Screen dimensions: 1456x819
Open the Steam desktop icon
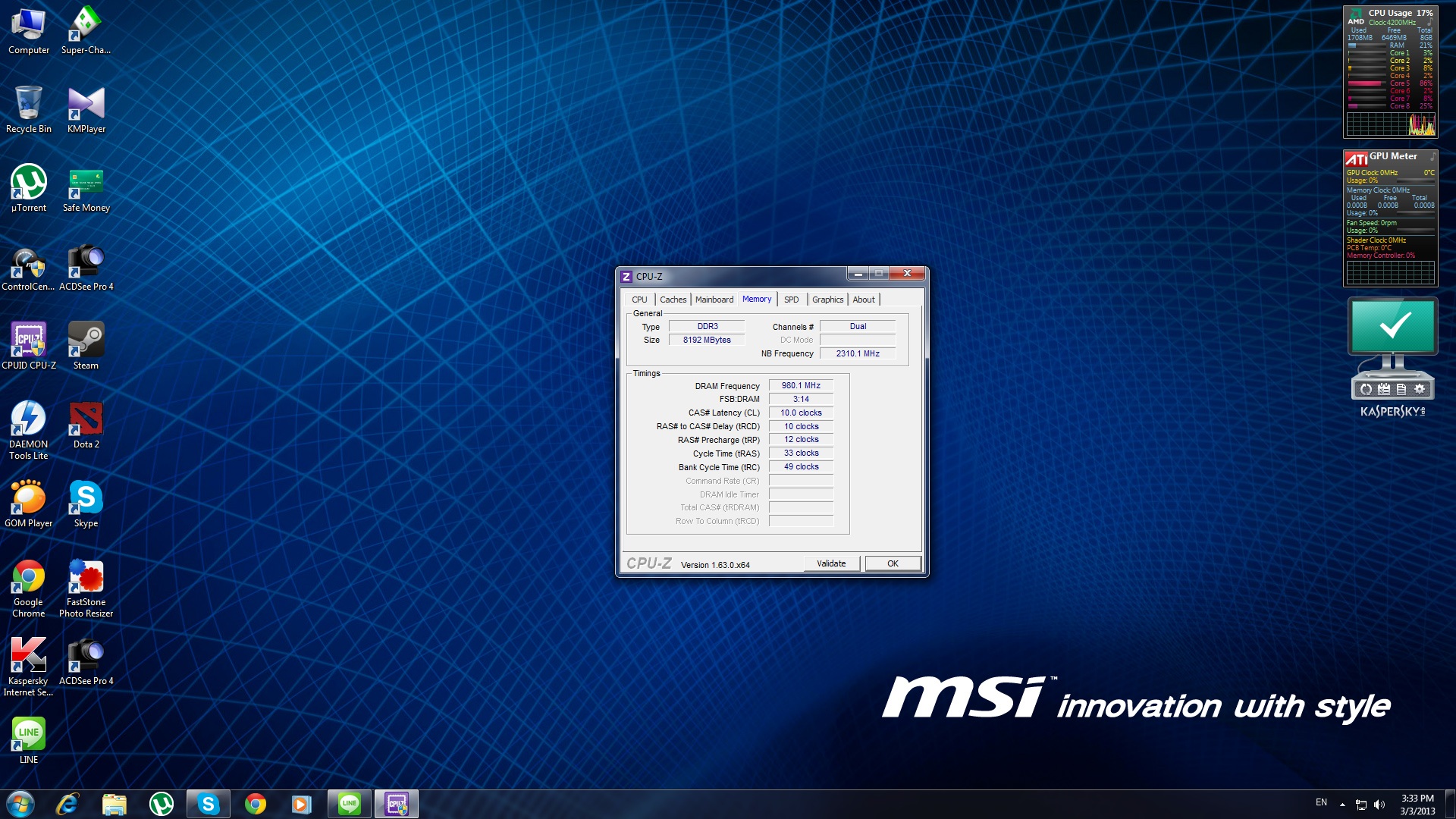pyautogui.click(x=86, y=340)
